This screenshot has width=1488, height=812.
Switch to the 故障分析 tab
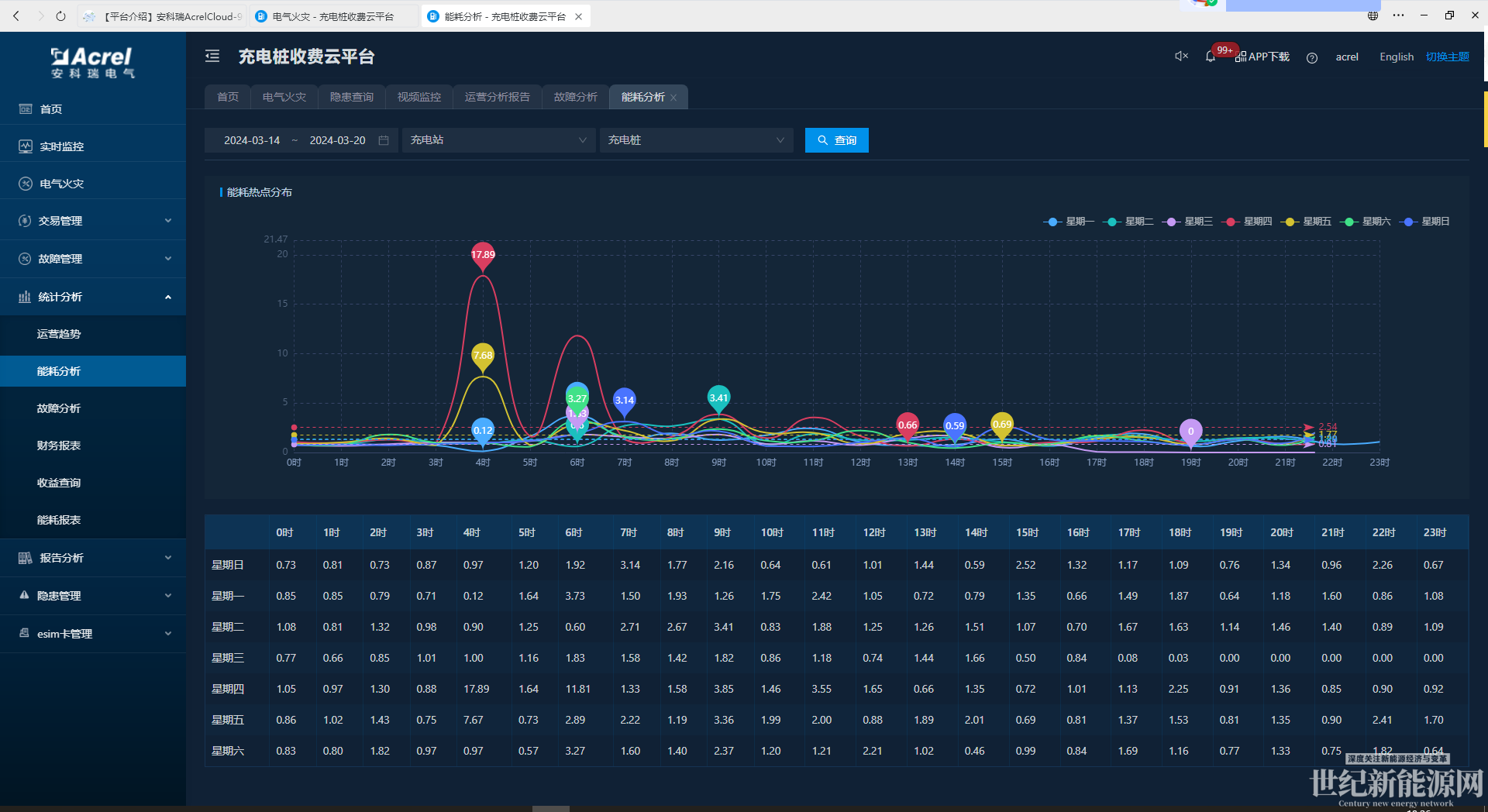[575, 97]
